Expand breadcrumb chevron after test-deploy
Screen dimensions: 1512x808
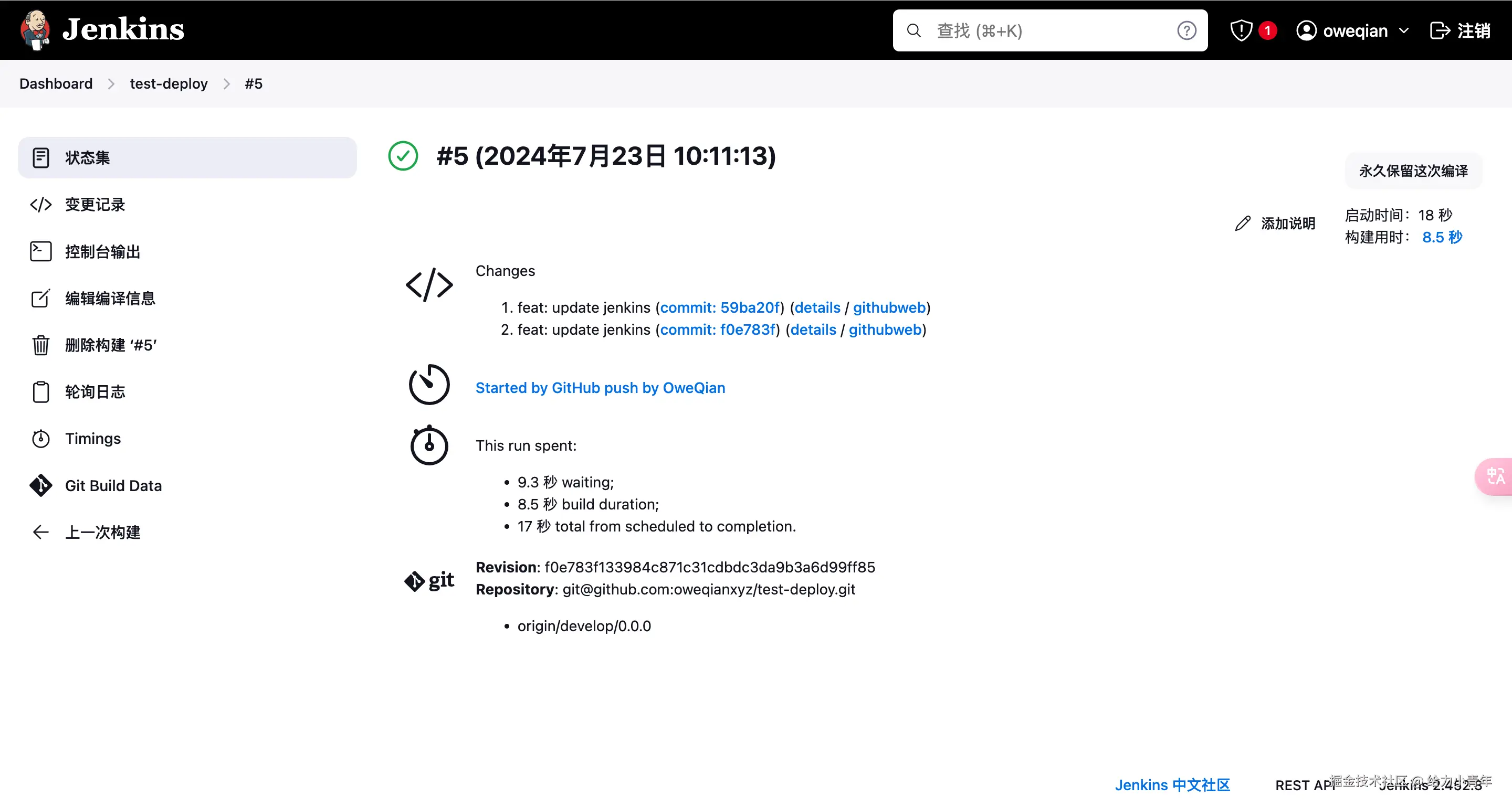pos(227,84)
